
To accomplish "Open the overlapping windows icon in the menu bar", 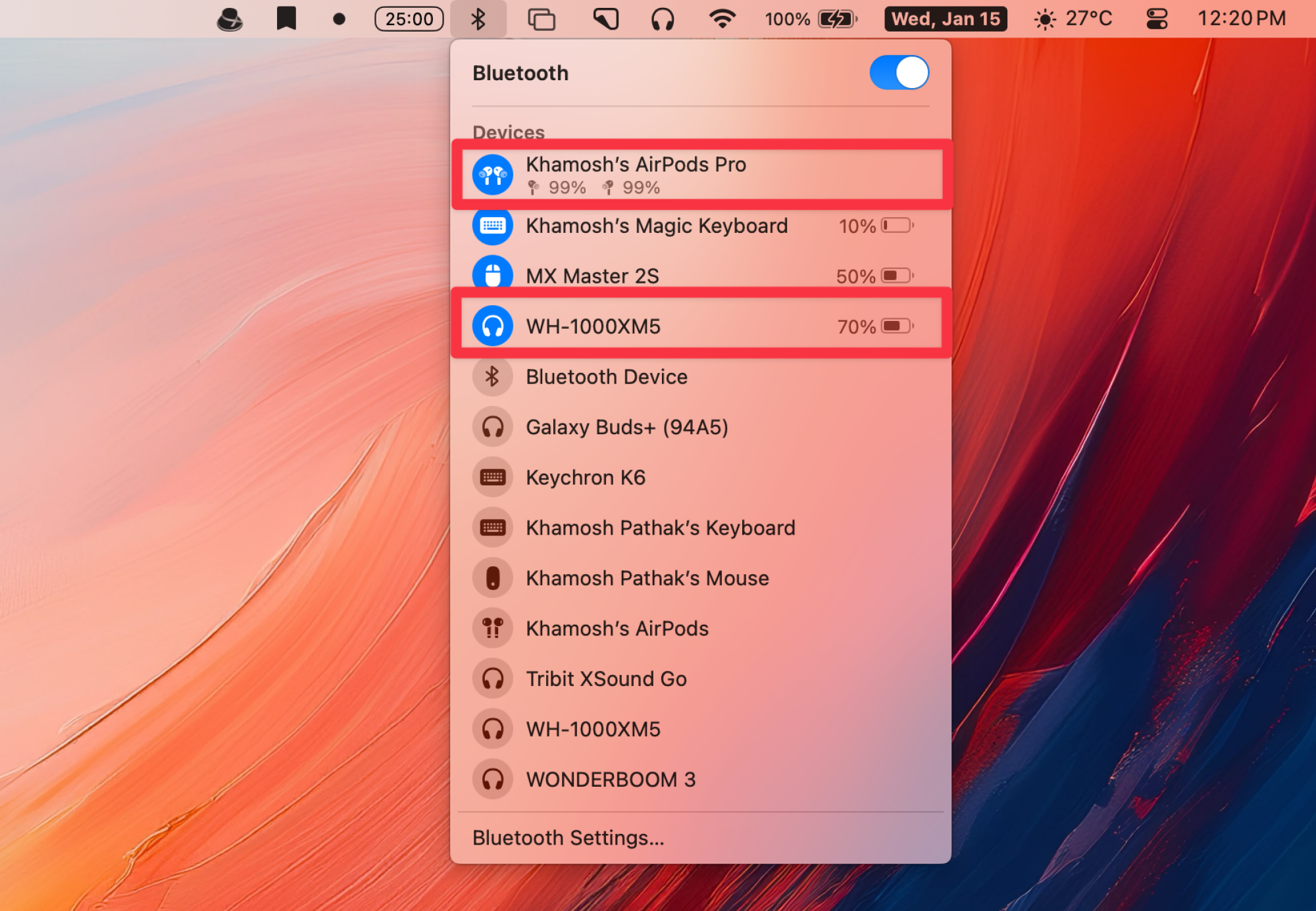I will (542, 19).
